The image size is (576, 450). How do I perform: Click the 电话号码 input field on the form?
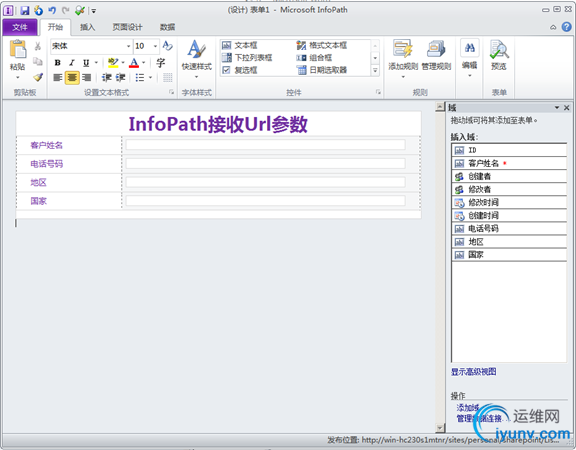pyautogui.click(x=265, y=163)
